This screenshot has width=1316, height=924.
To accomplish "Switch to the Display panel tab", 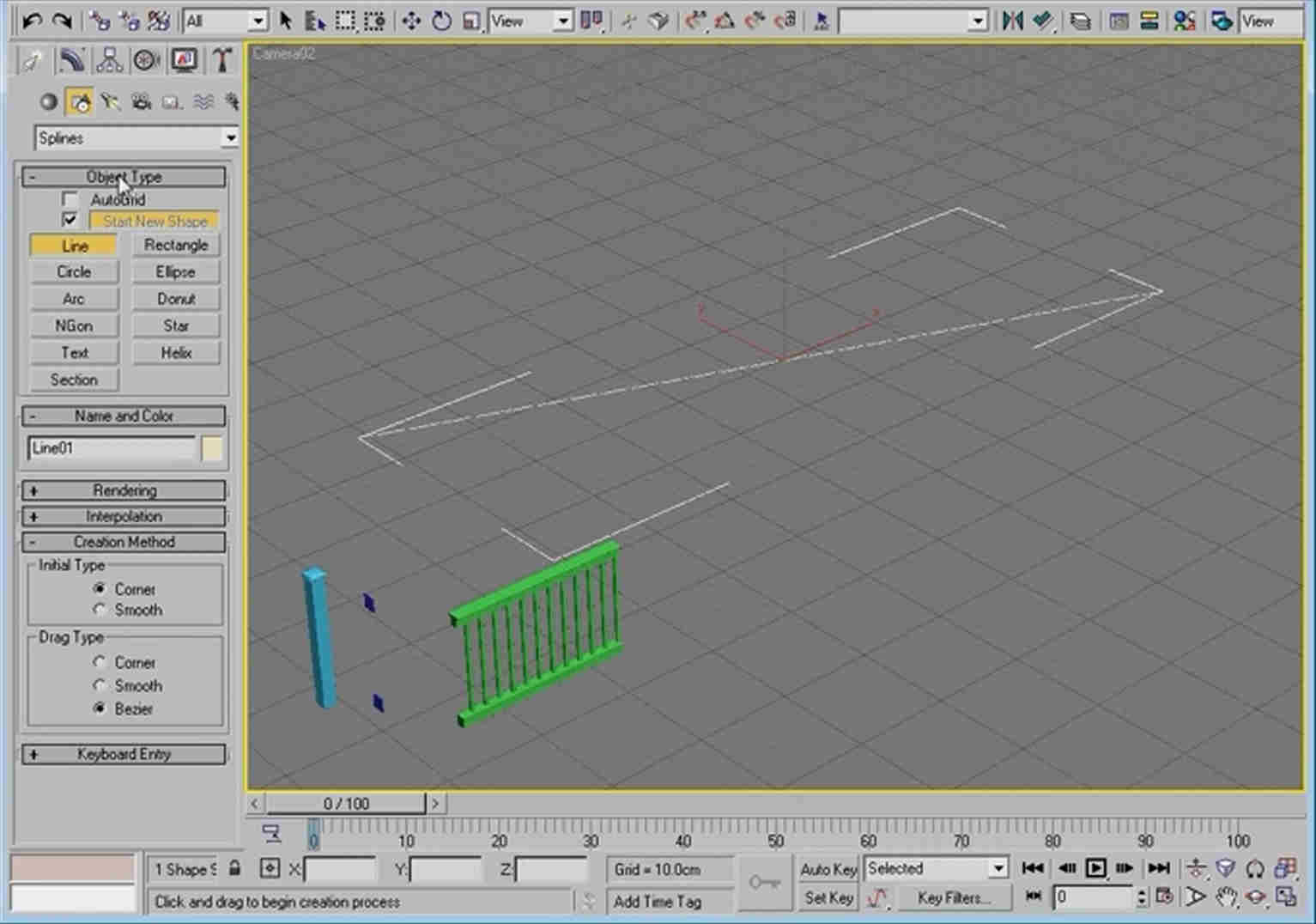I will tap(185, 60).
